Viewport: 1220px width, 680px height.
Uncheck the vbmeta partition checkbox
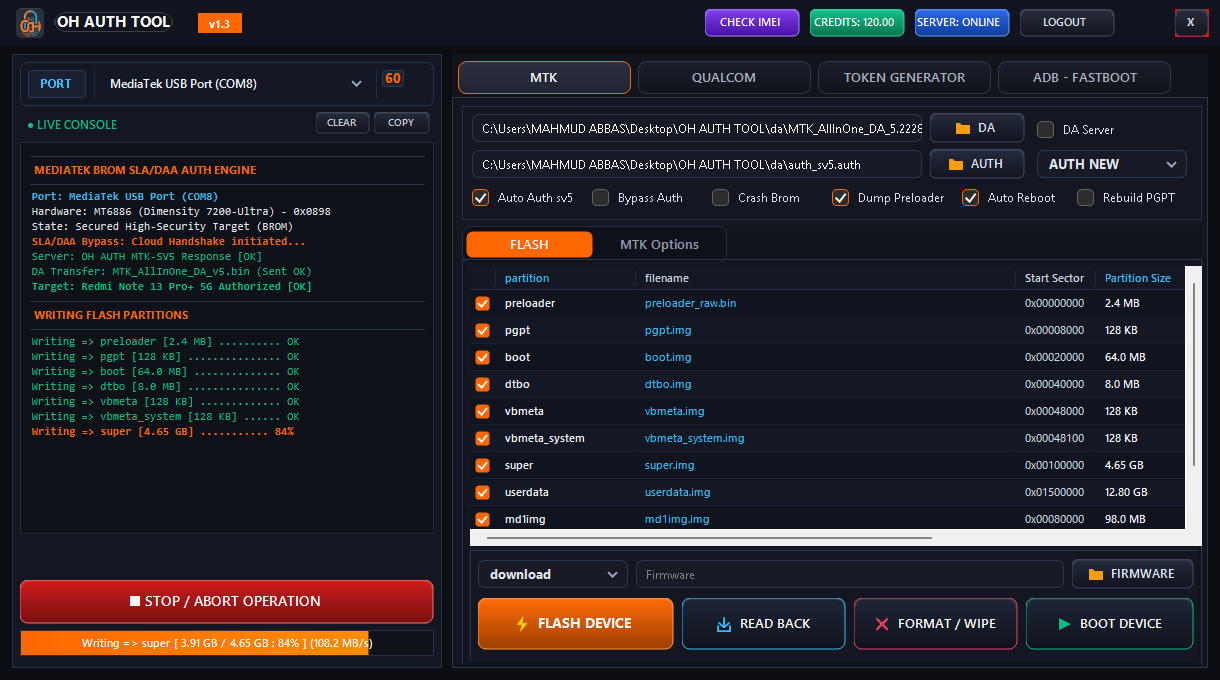(x=483, y=411)
